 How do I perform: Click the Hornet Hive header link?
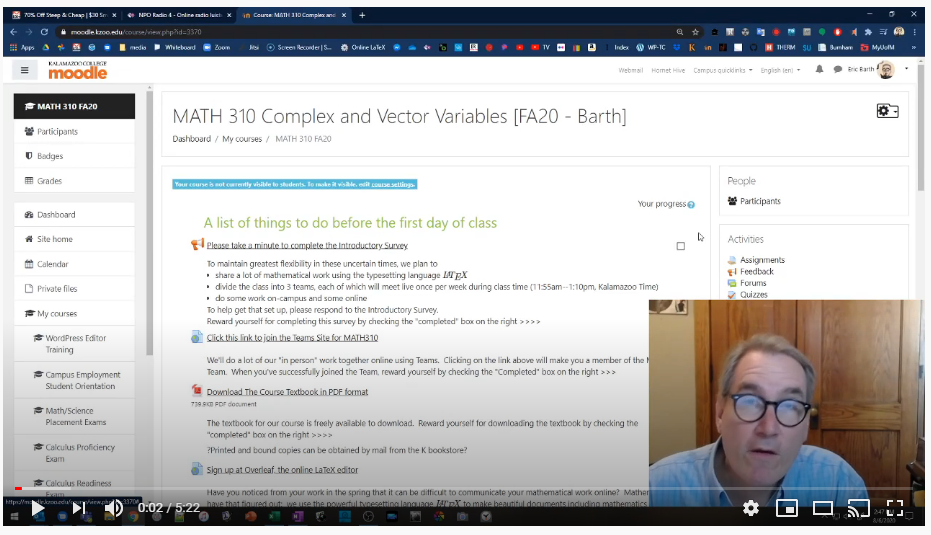pos(668,70)
